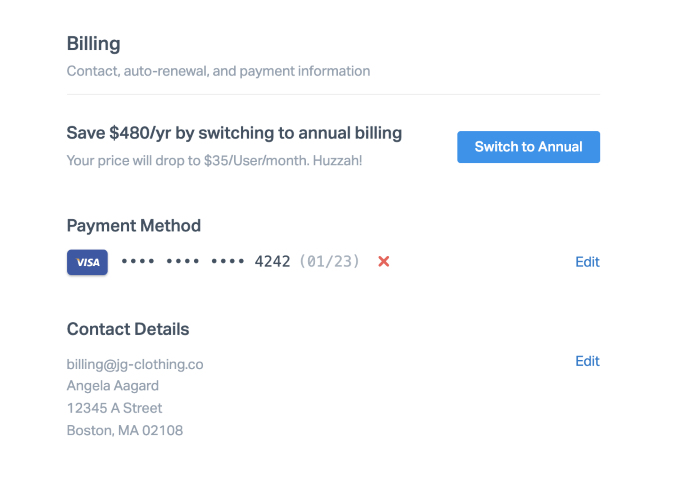Screen dimensions: 692x480
Task: Click the Switch to Annual button
Action: pyautogui.click(x=528, y=147)
